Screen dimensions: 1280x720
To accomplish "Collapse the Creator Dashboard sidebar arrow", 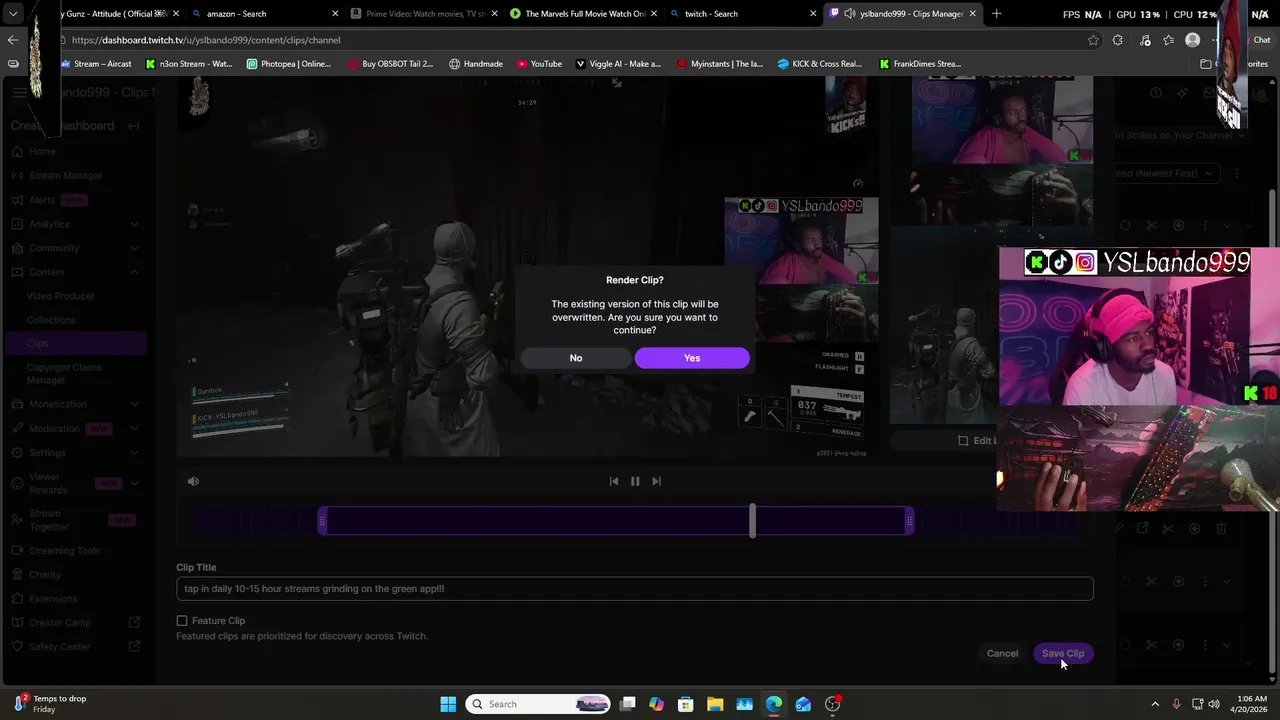I will (133, 126).
